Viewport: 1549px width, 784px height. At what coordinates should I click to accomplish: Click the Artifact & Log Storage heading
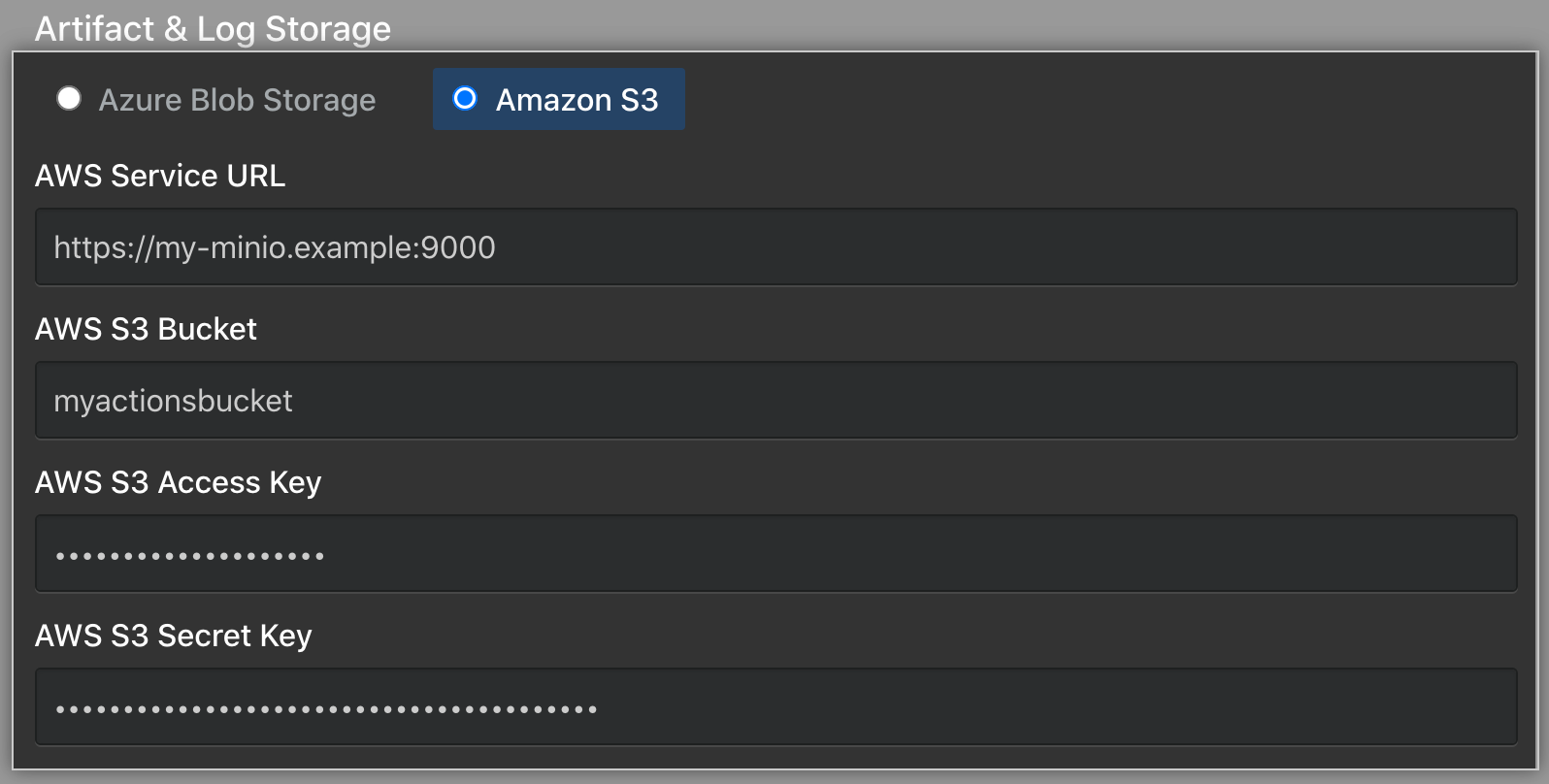[212, 28]
